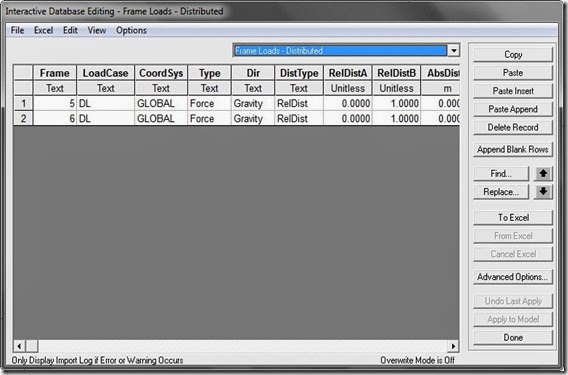Select RelDistA 0.0000 cell in row 2

(348, 118)
